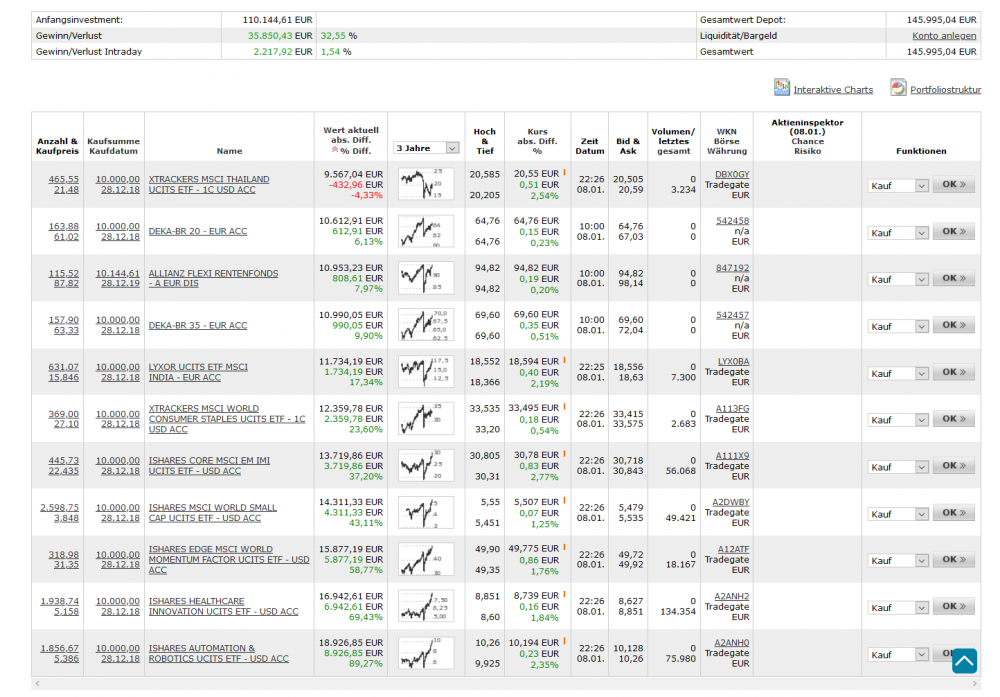The height and width of the screenshot is (697, 1000).
Task: Click the blue scroll-to-top arrow button
Action: coord(964,661)
